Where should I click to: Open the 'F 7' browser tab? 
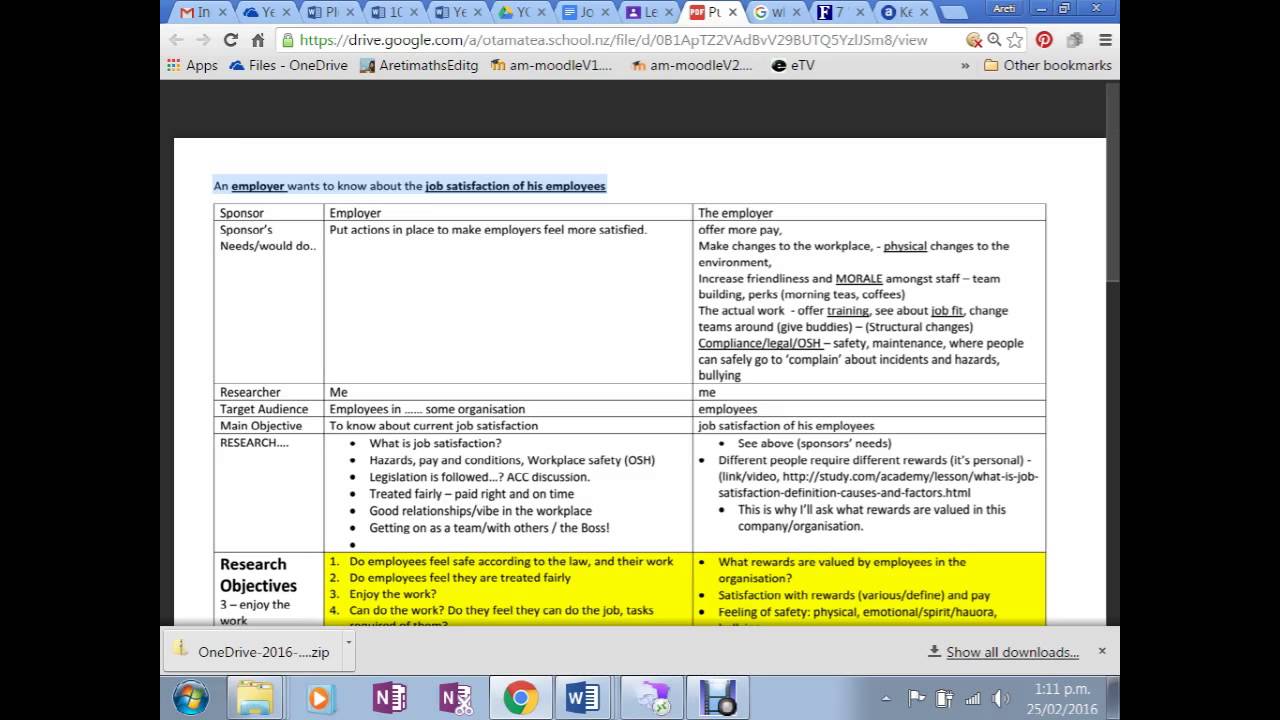pyautogui.click(x=840, y=13)
